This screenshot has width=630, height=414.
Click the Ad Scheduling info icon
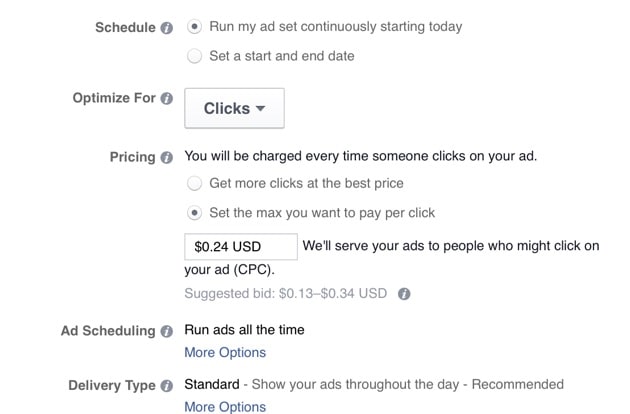167,330
